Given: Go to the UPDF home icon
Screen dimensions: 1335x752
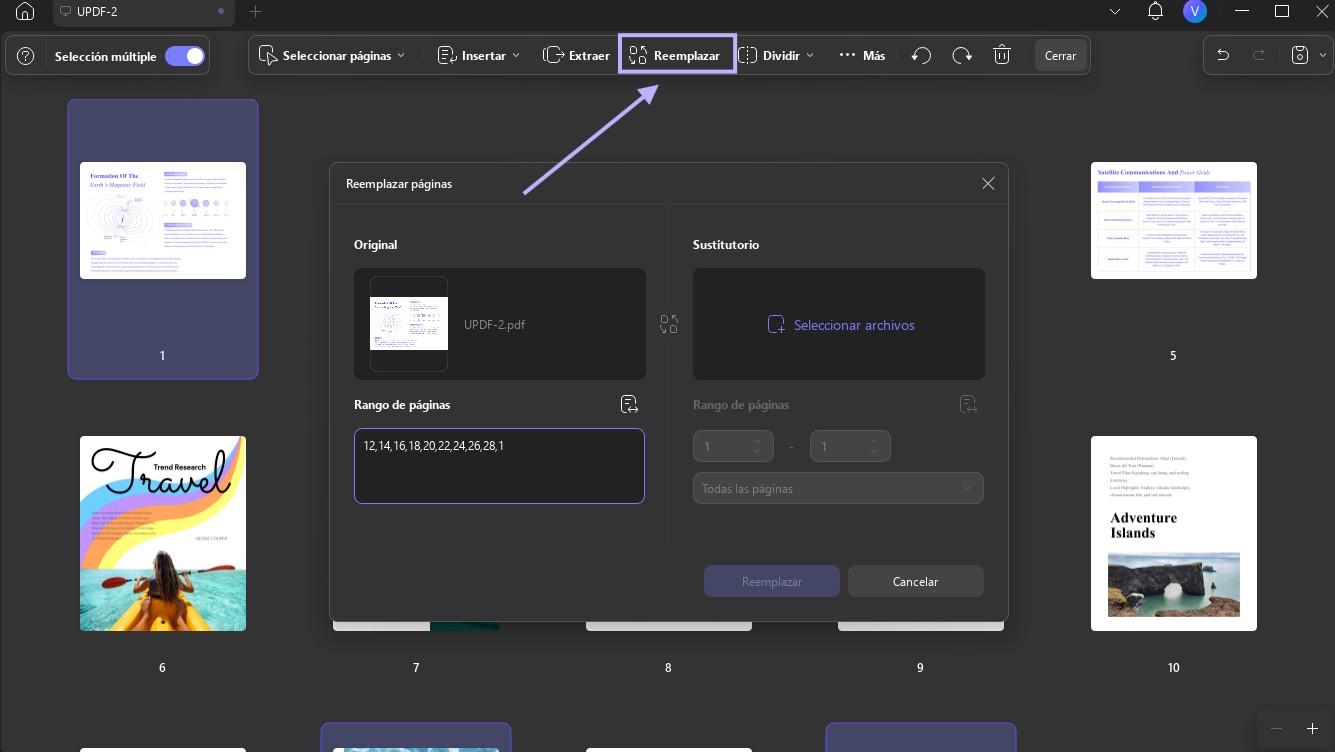Looking at the screenshot, I should click(25, 12).
